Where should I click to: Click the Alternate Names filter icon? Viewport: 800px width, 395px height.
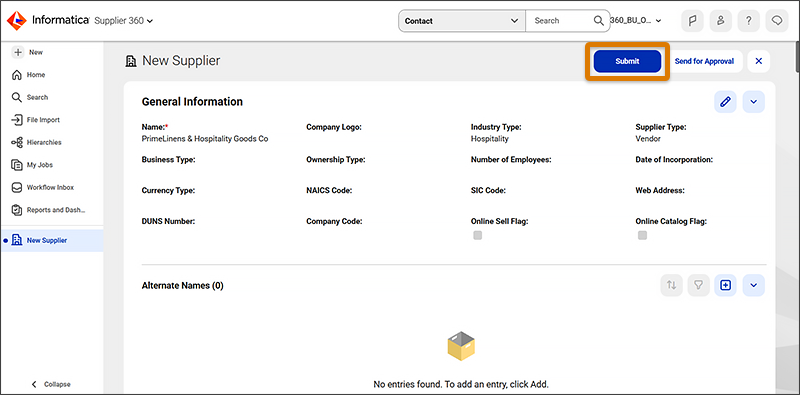pyautogui.click(x=698, y=285)
